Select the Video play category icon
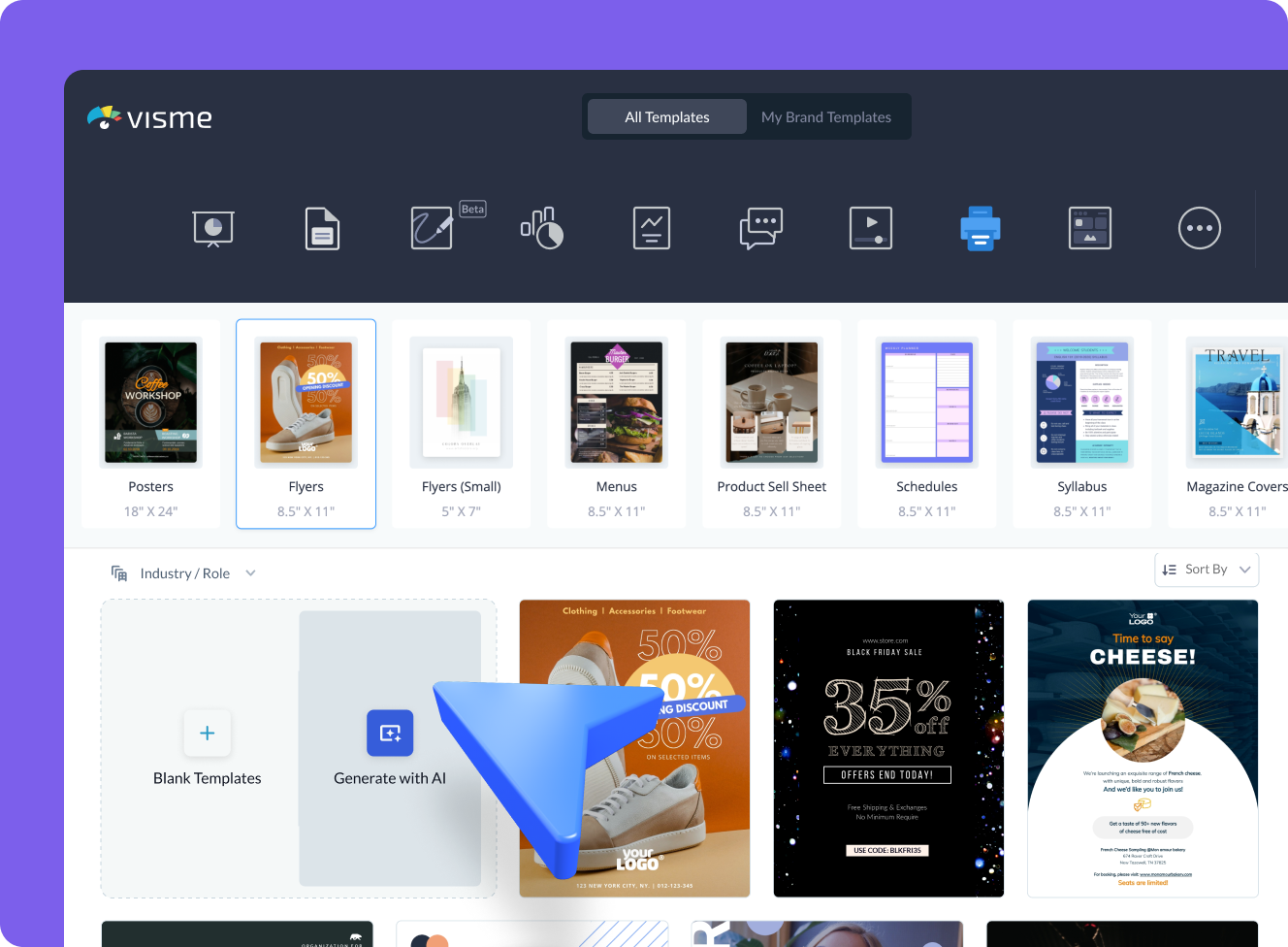This screenshot has height=947, width=1288. coord(871,229)
